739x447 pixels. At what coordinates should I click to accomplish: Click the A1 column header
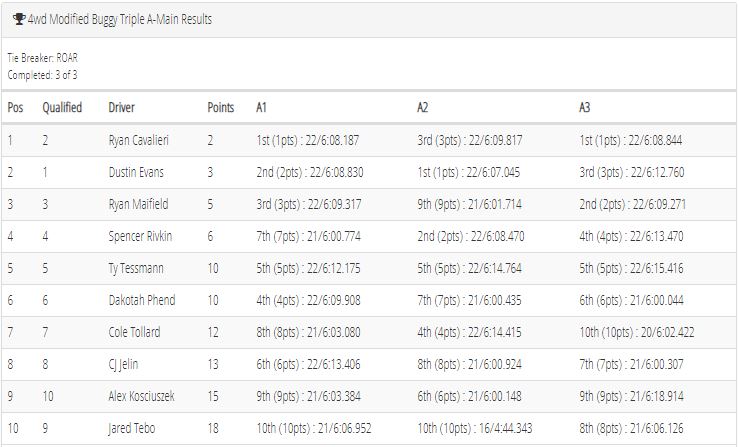tap(262, 108)
